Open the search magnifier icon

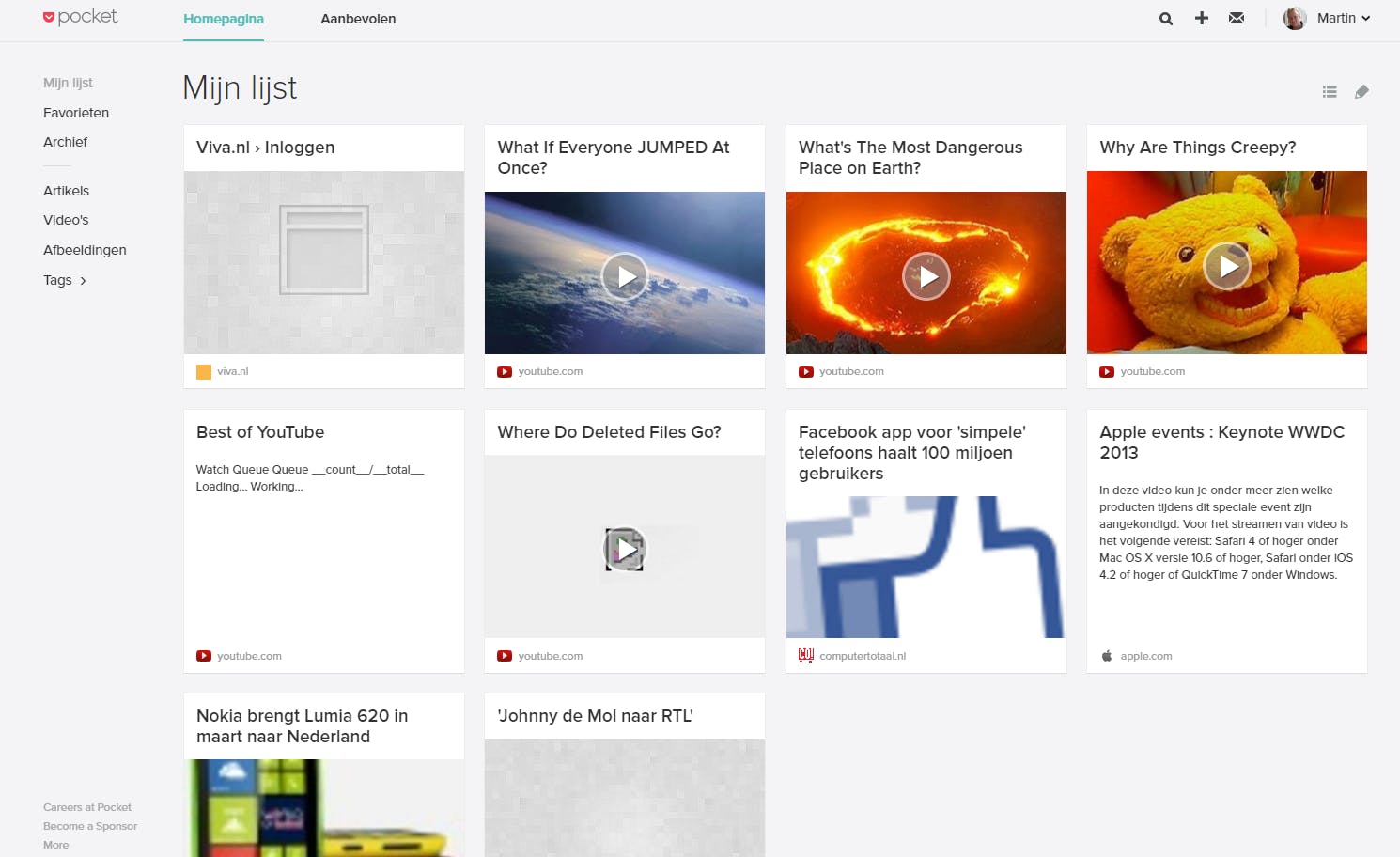pyautogui.click(x=1166, y=18)
